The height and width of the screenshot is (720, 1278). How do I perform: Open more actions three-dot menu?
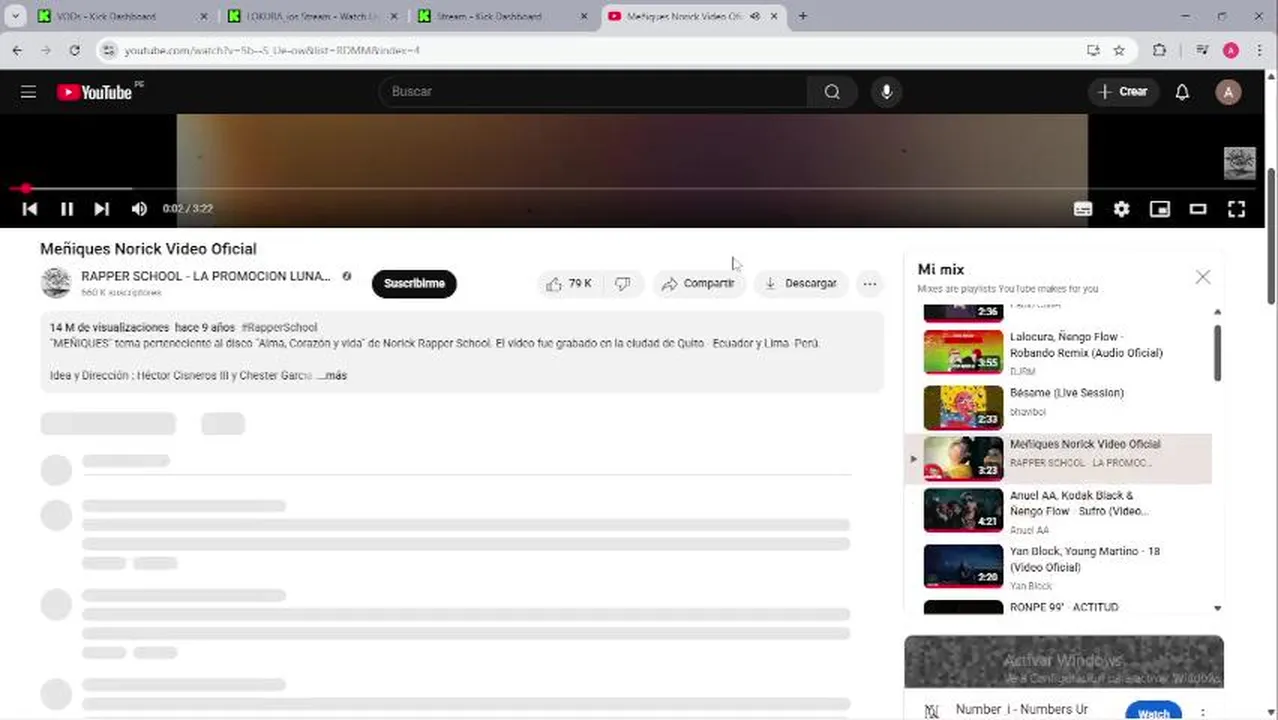(x=870, y=284)
